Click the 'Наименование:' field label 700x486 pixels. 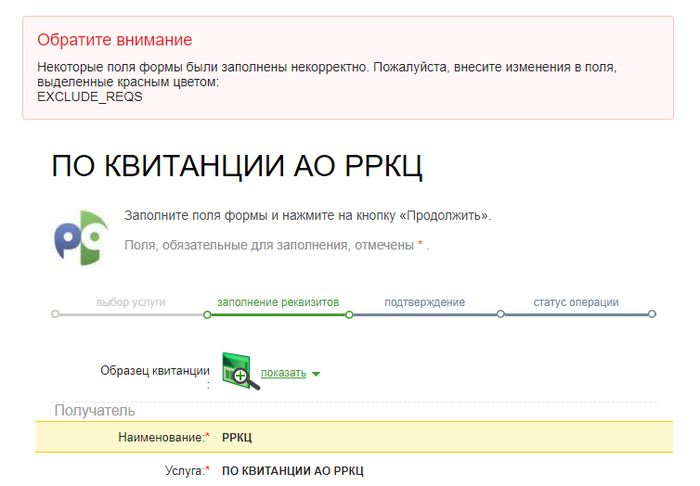point(164,437)
